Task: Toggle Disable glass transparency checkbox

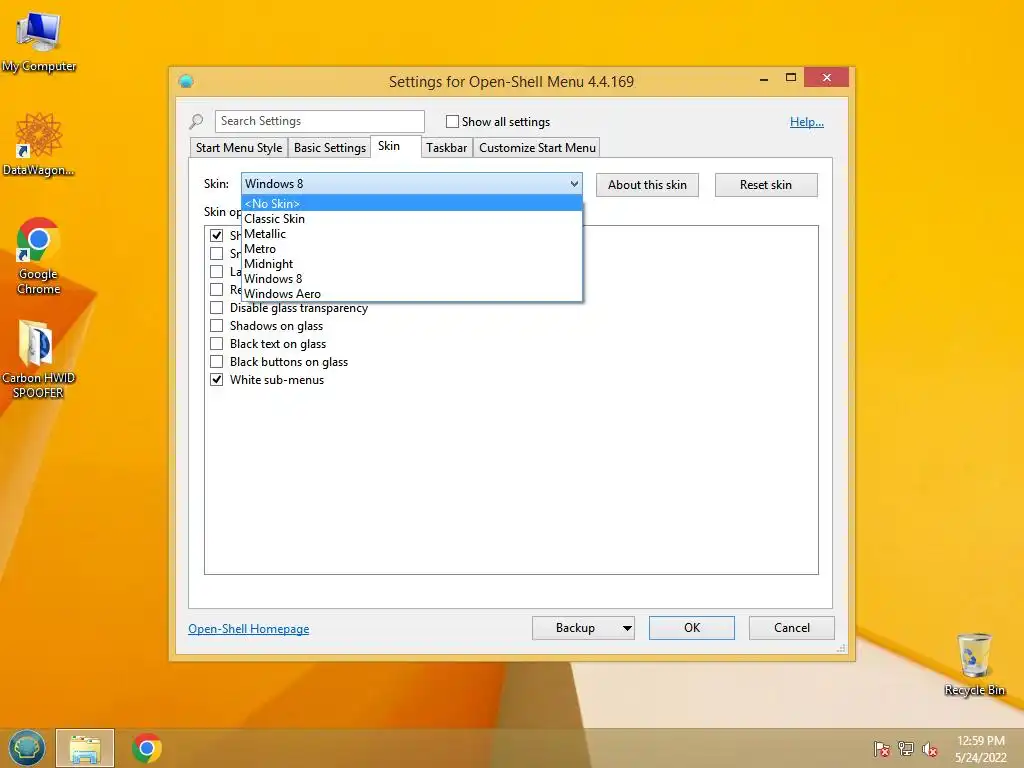Action: [216, 308]
